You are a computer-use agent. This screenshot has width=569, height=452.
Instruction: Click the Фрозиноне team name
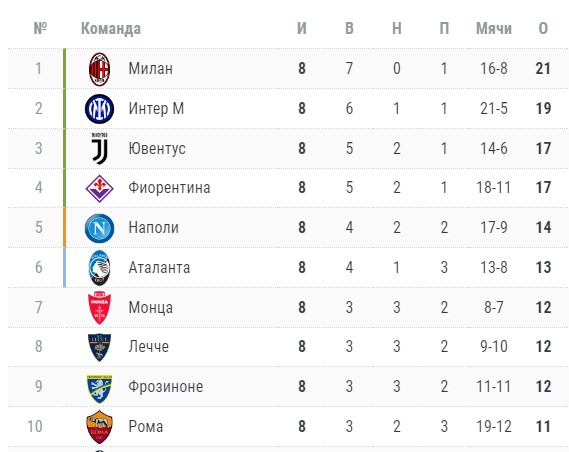165,386
